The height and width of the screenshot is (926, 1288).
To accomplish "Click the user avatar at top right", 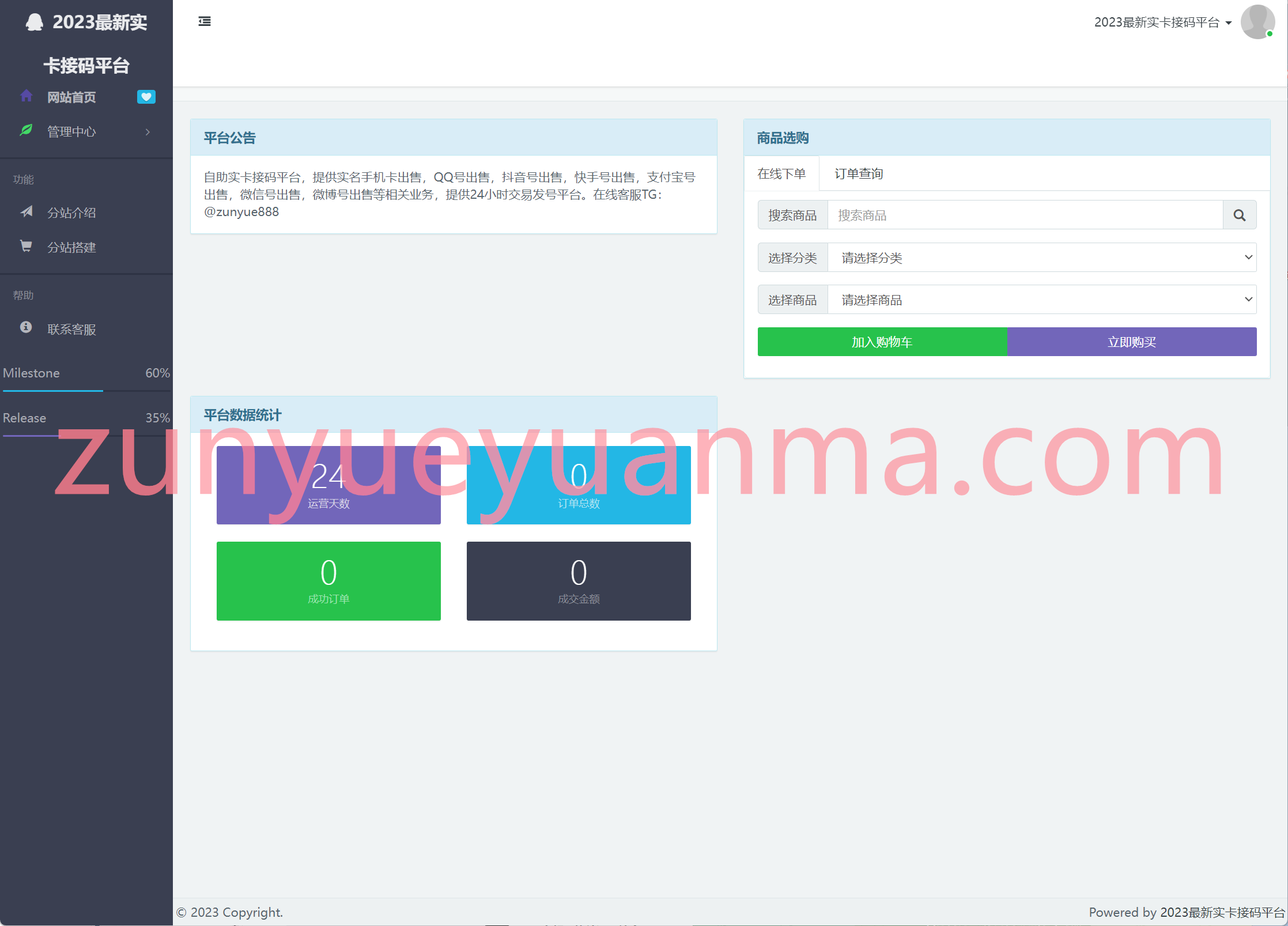I will (1258, 22).
